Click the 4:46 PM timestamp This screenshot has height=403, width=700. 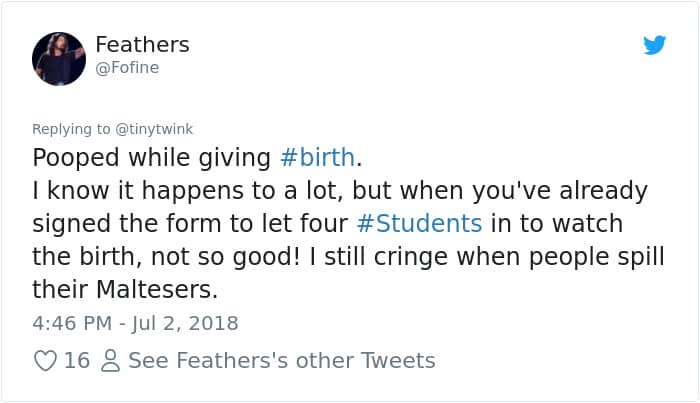pos(75,323)
